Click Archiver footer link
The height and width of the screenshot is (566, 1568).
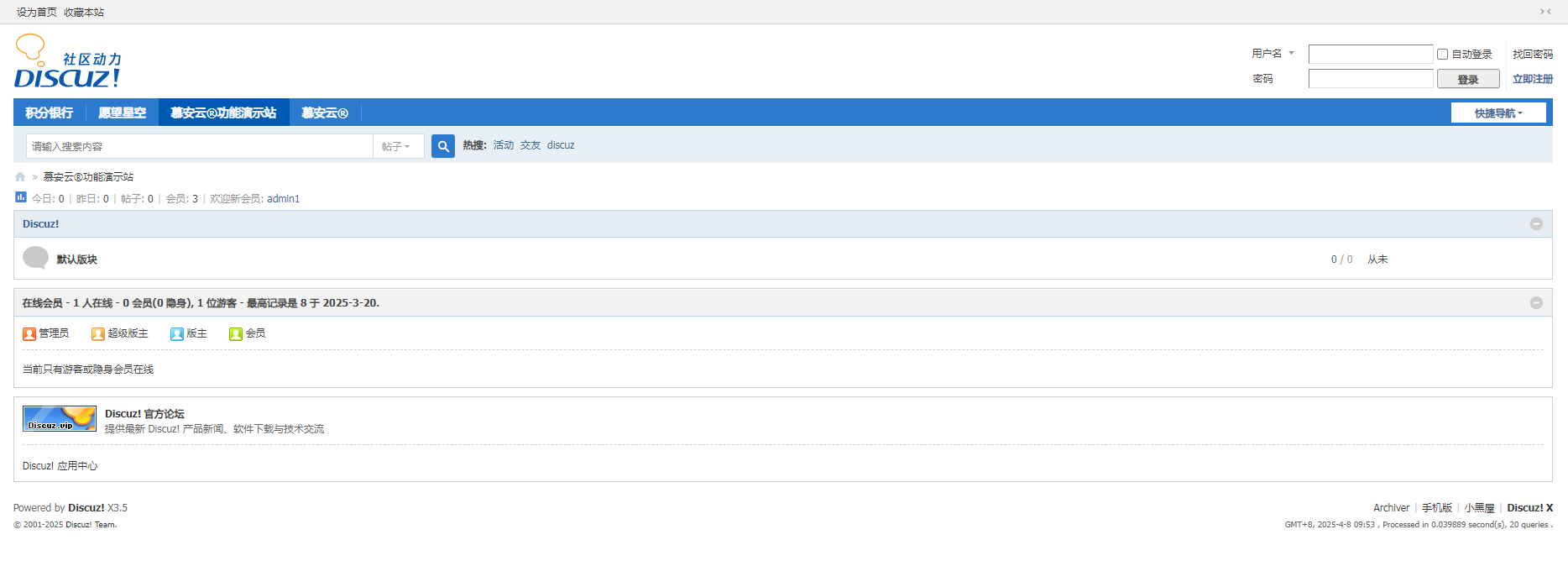coord(1391,508)
